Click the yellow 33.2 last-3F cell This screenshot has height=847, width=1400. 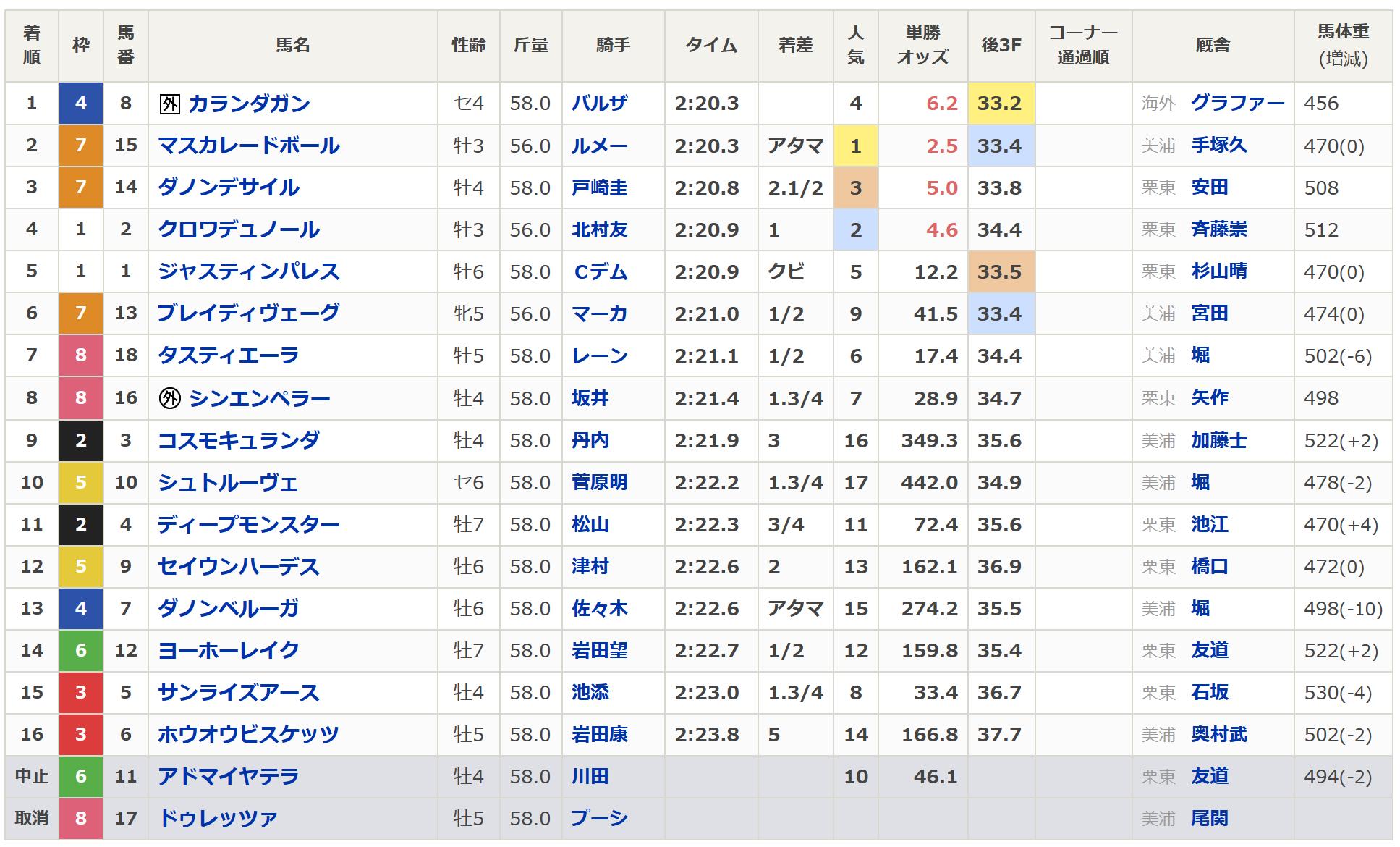click(1000, 104)
